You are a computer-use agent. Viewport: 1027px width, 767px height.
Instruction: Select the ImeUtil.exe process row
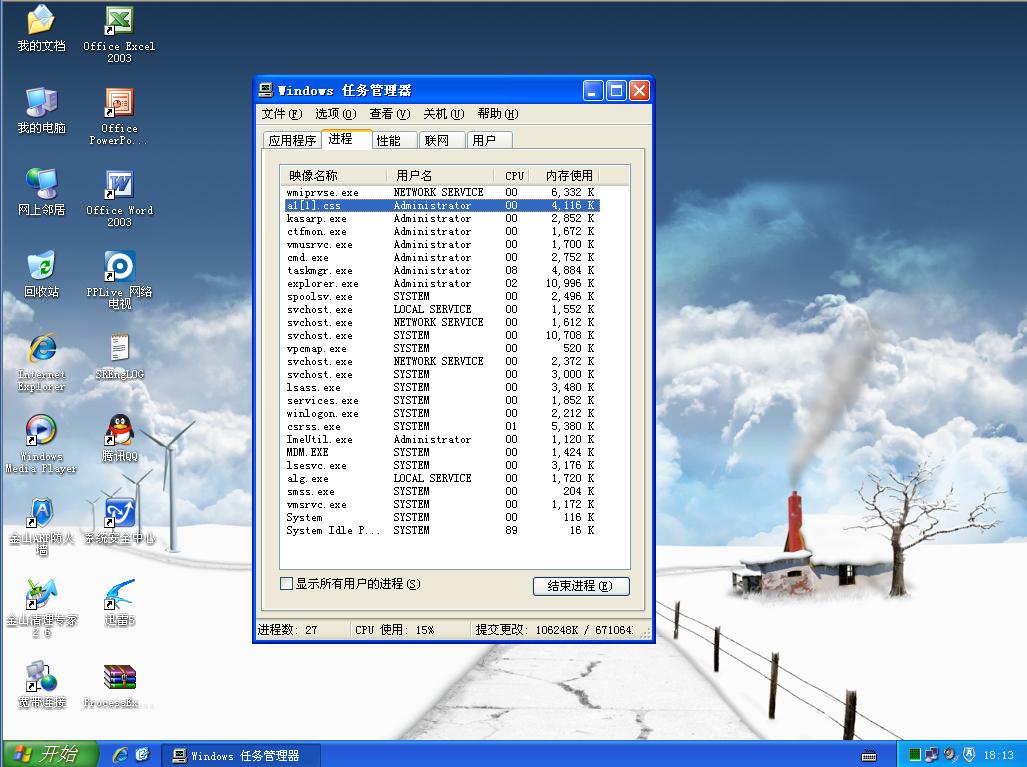coord(441,440)
